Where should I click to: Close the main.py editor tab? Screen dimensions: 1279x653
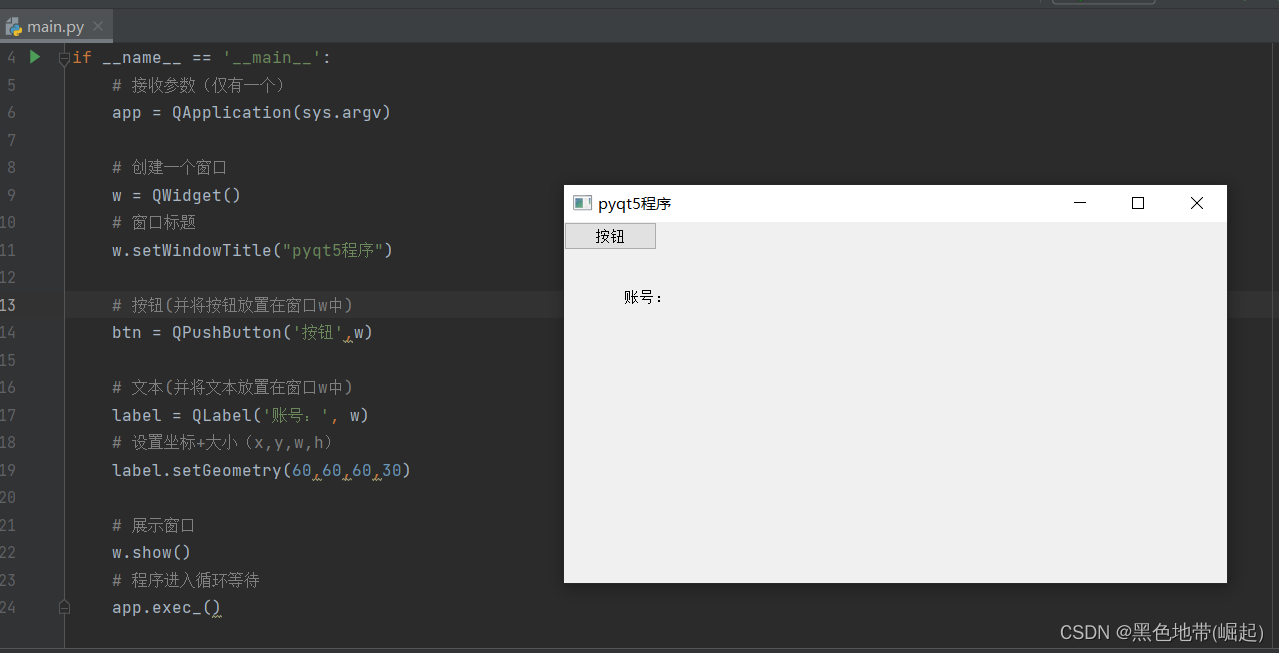97,27
